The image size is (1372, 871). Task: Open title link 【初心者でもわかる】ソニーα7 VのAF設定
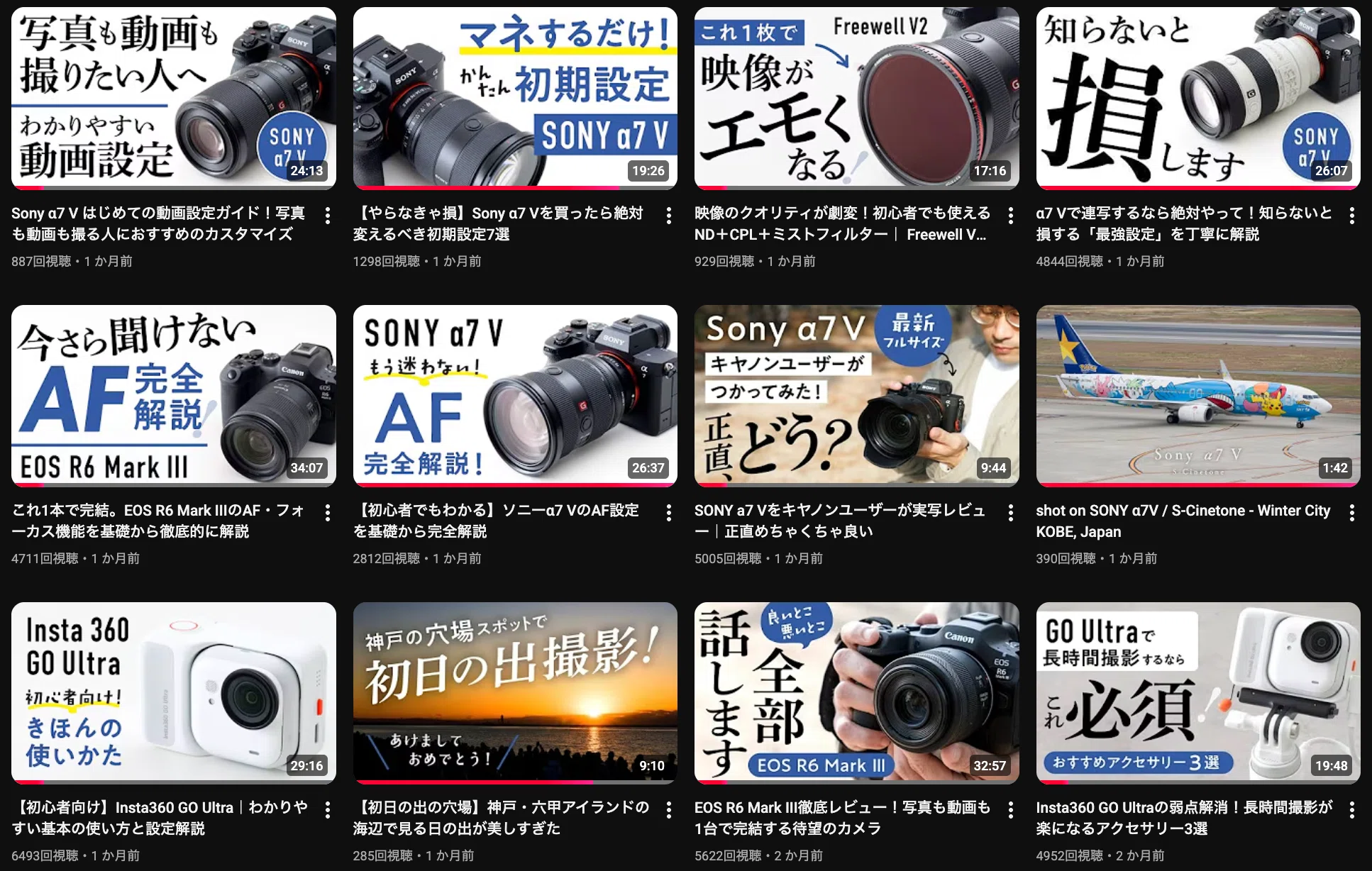(496, 521)
